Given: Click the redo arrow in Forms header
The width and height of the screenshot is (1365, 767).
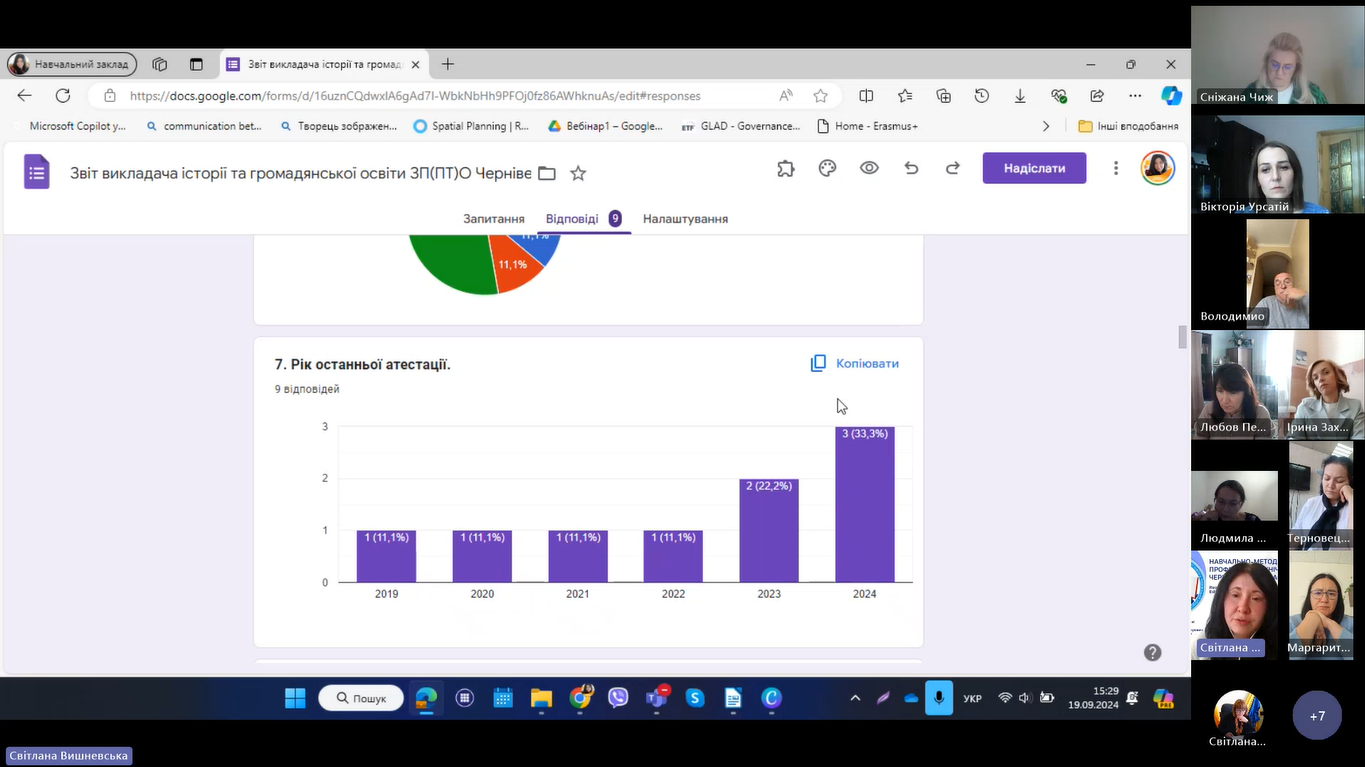Looking at the screenshot, I should 952,169.
